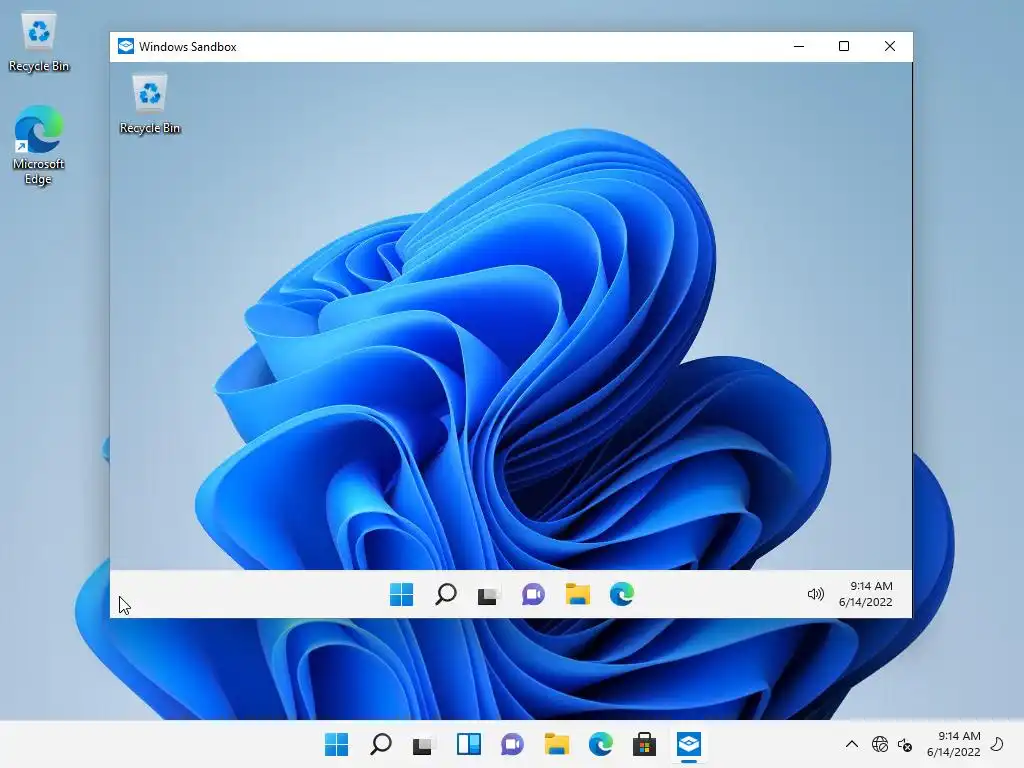
Task: Open File Explorer in the Sandbox taskbar
Action: 577,594
